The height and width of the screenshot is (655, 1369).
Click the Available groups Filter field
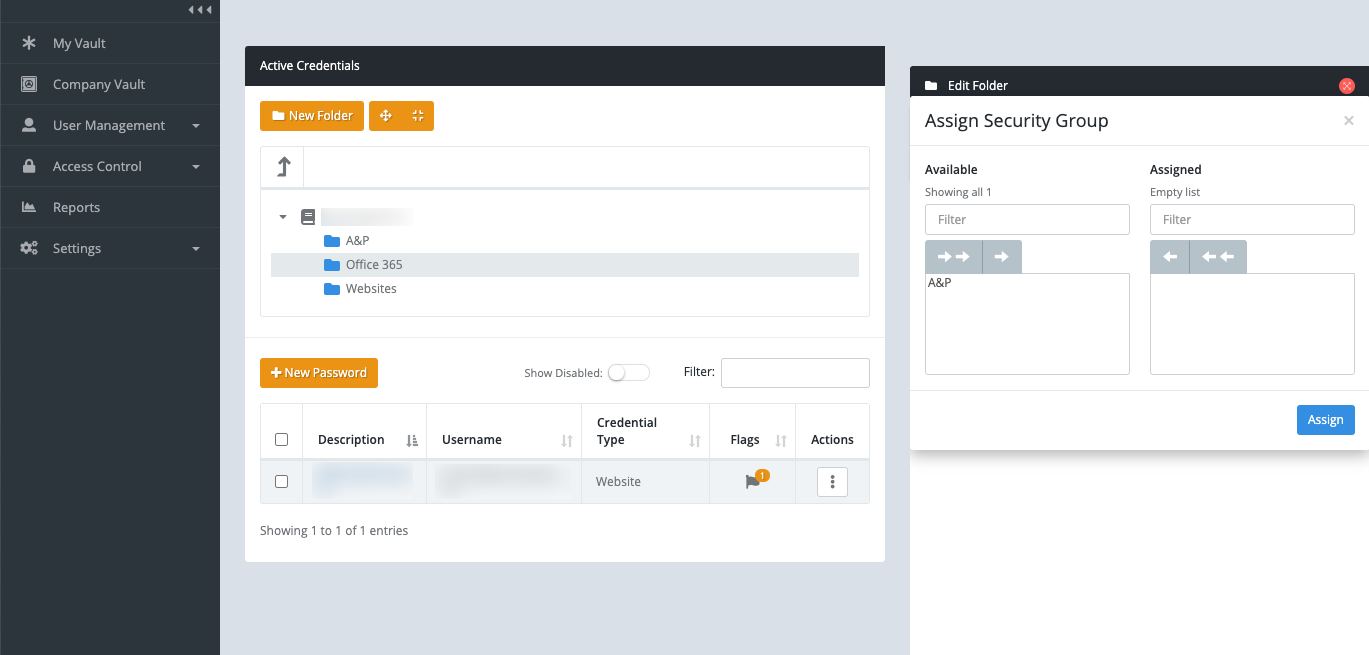point(1027,220)
